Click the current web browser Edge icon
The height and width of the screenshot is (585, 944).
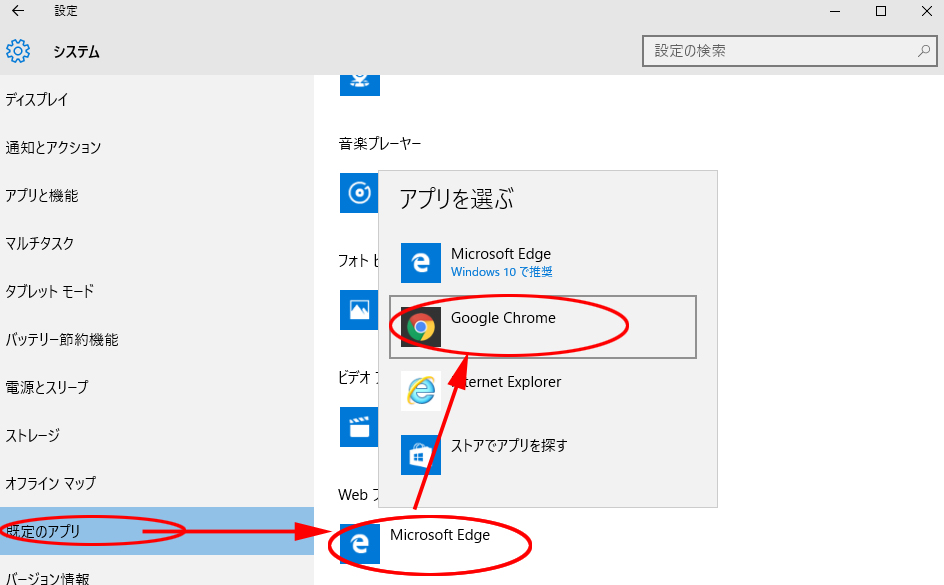click(x=359, y=543)
